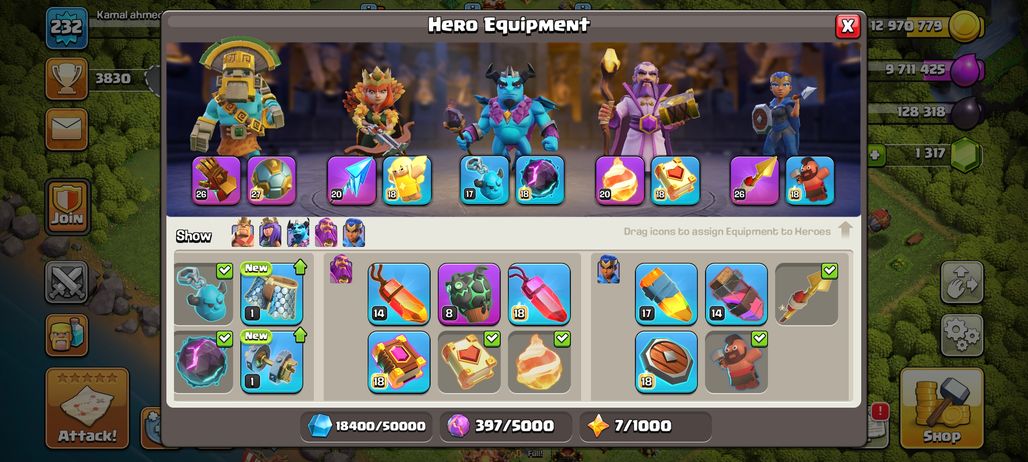Click the equipped Dark Orb item with checkmark

[x=203, y=362]
